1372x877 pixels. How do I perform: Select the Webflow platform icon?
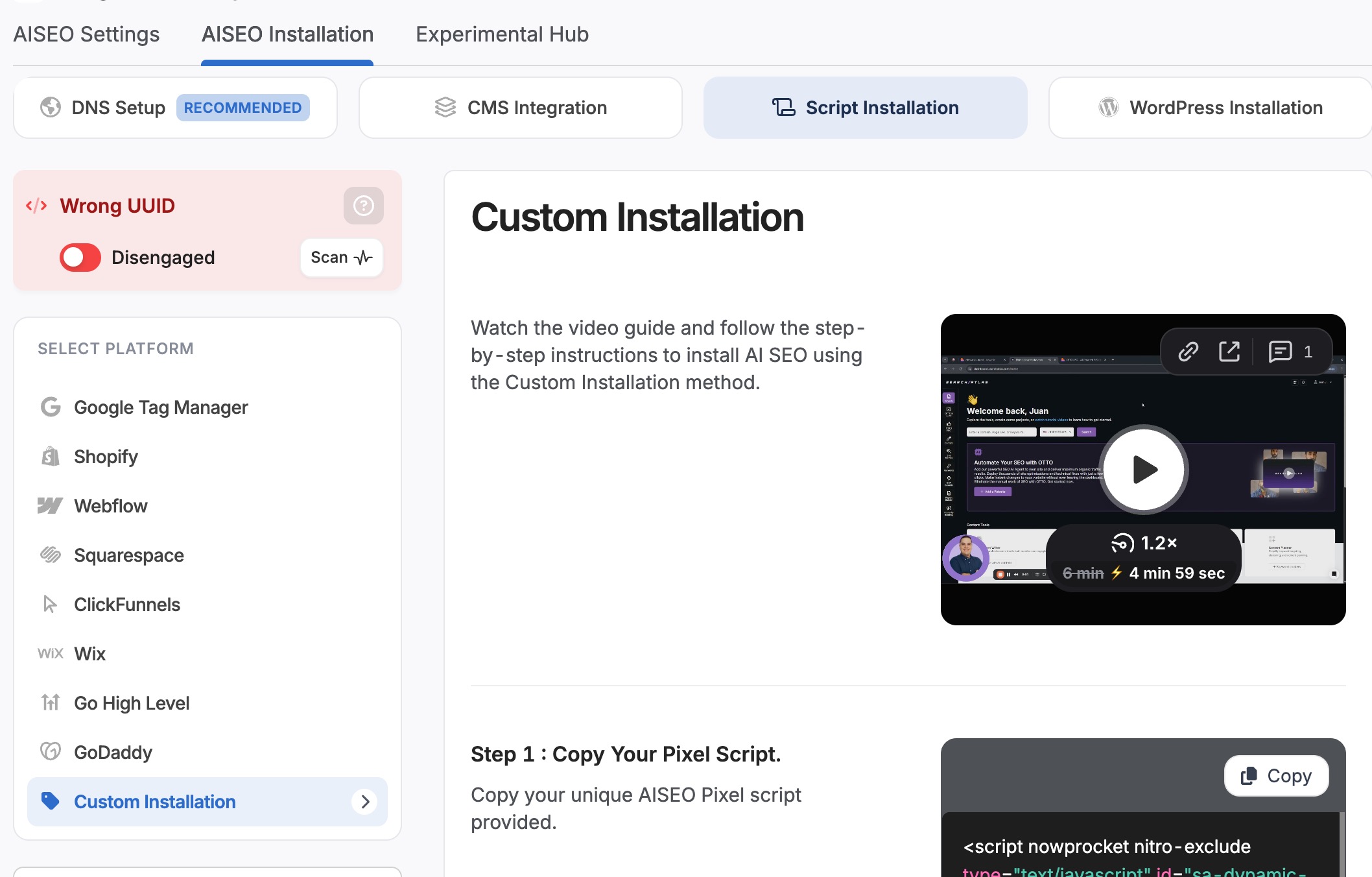(51, 506)
